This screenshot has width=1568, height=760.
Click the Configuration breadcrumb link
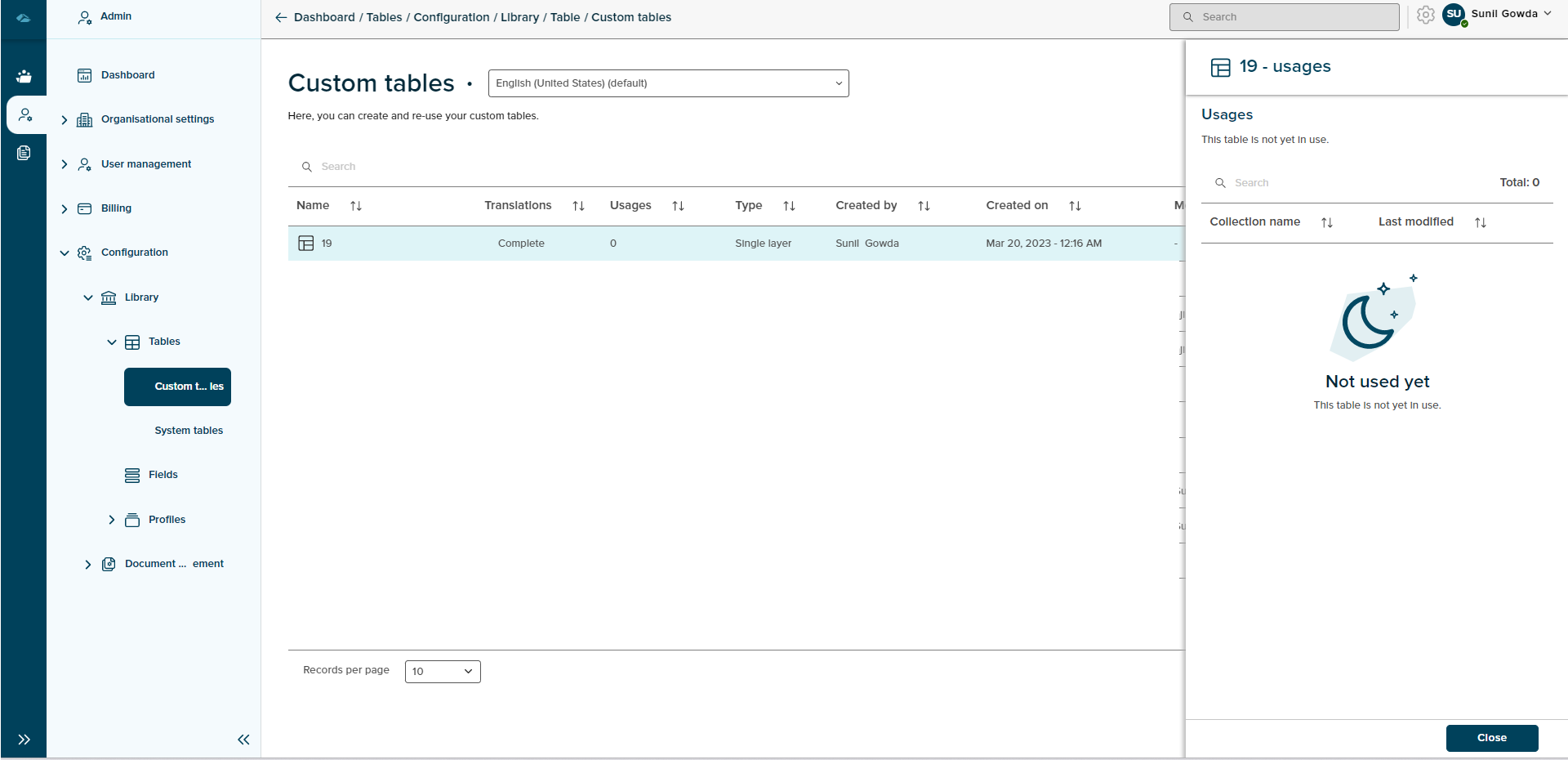[451, 17]
